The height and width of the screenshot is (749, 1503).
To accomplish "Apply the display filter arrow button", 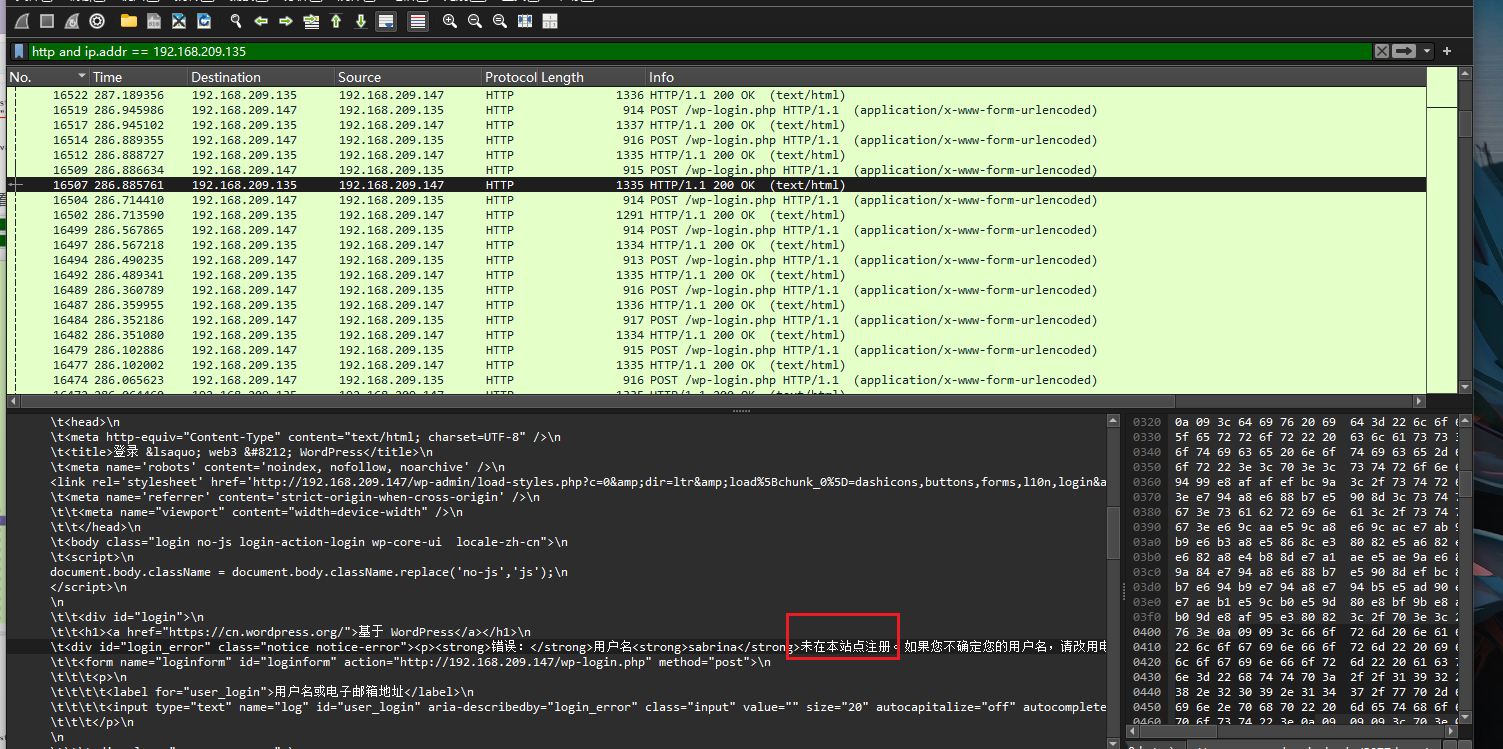I will [1405, 51].
